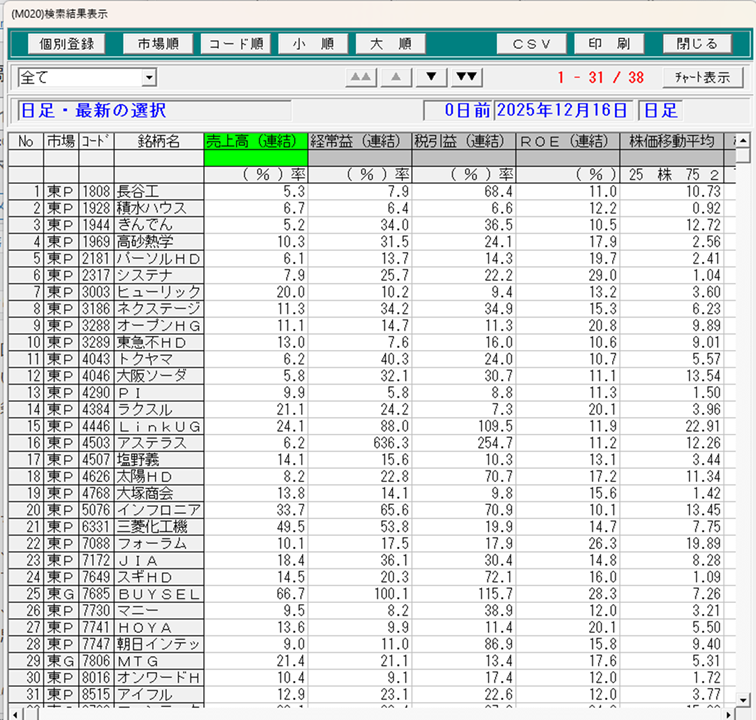Export results with the CSV button
This screenshot has width=756, height=720.
(530, 44)
